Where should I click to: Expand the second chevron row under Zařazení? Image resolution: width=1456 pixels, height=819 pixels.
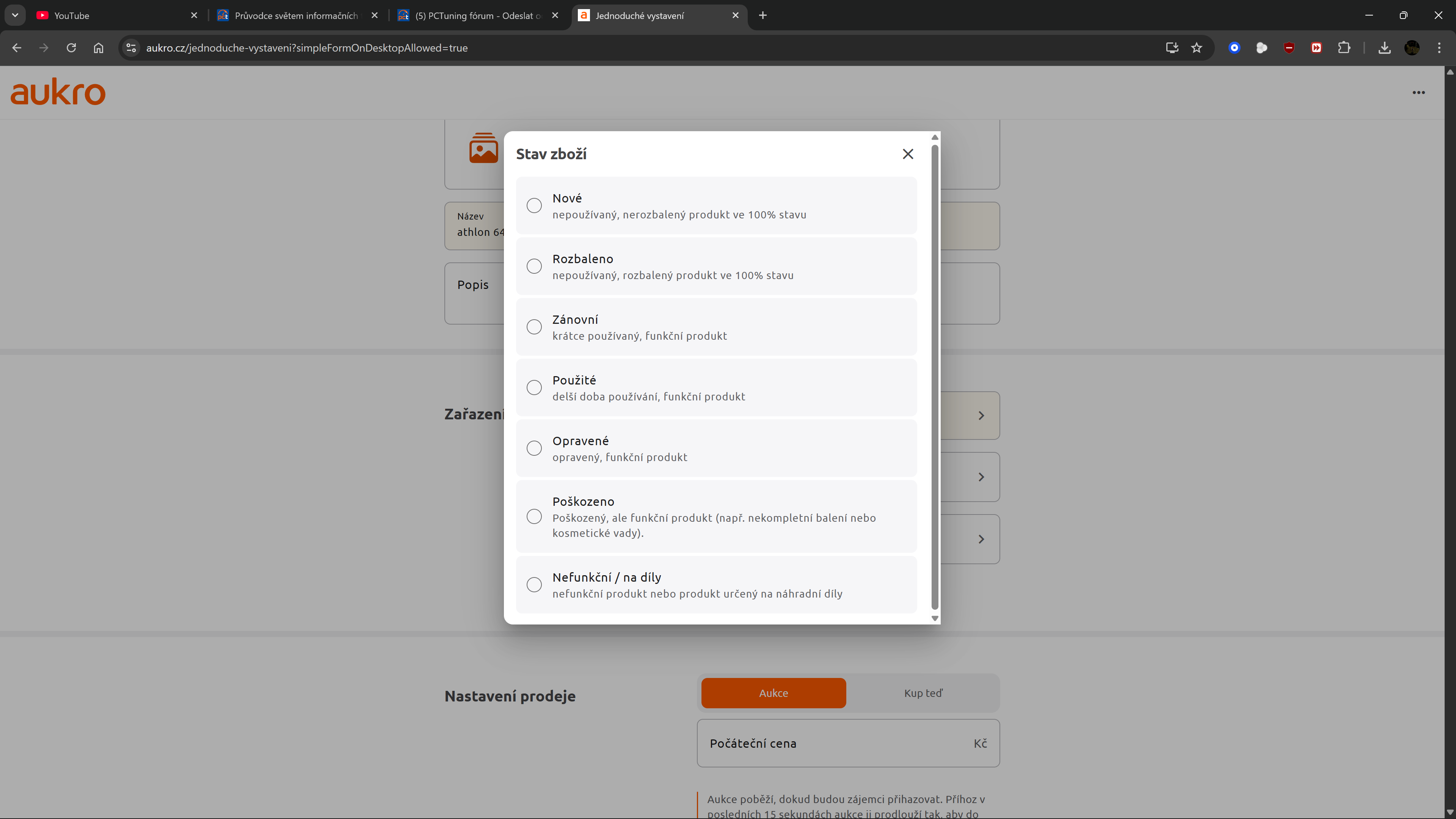(x=981, y=477)
